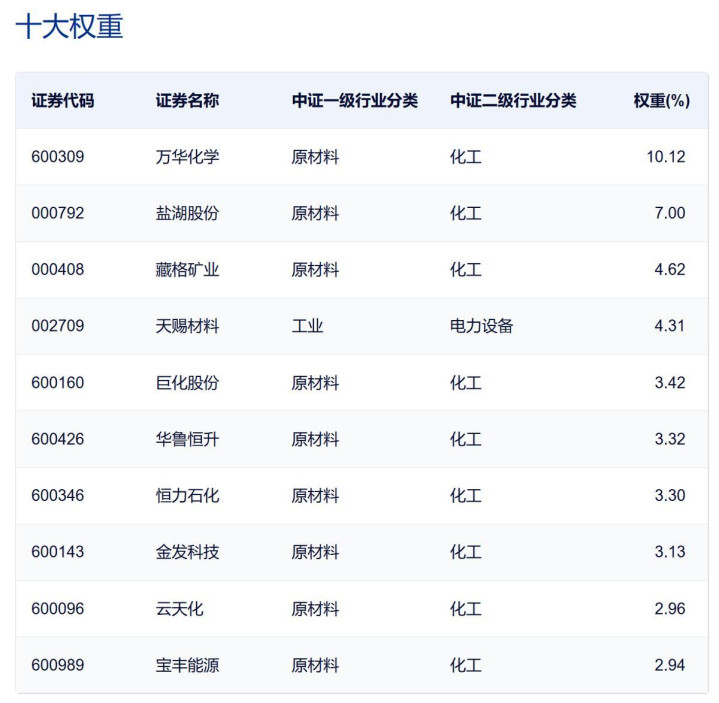
Task: Select stock name 藏格矿业
Action: click(187, 270)
